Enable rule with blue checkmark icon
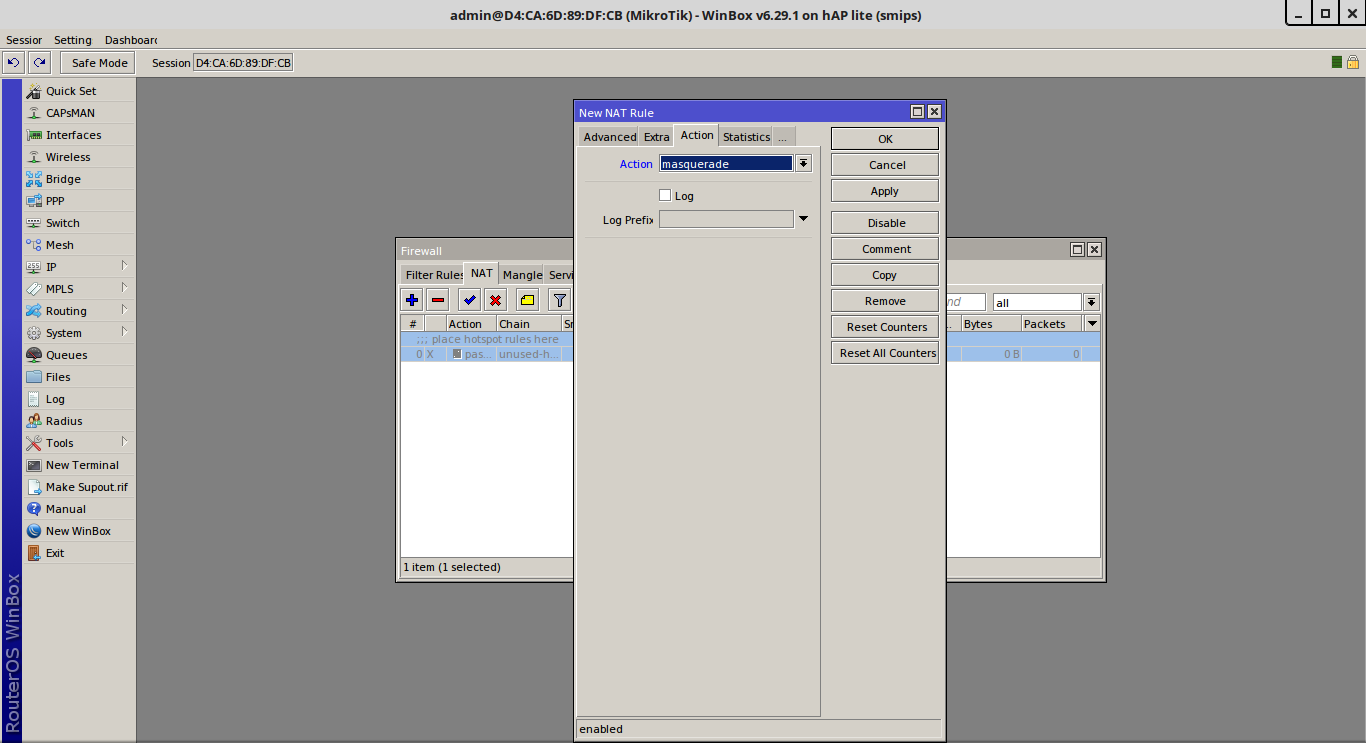1366x743 pixels. (x=469, y=300)
